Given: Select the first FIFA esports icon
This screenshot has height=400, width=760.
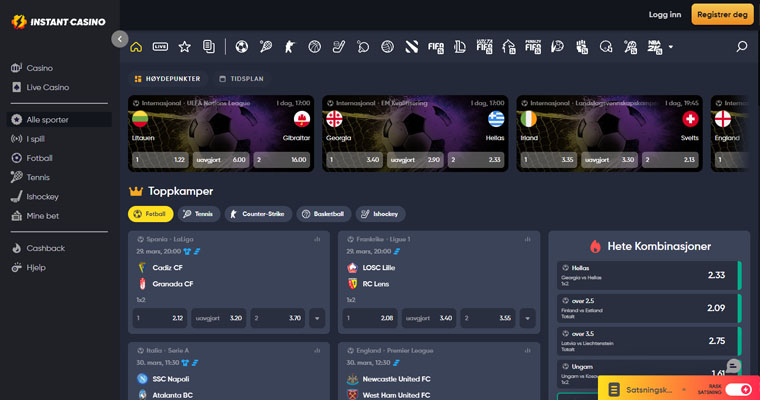Looking at the screenshot, I should click(x=436, y=47).
